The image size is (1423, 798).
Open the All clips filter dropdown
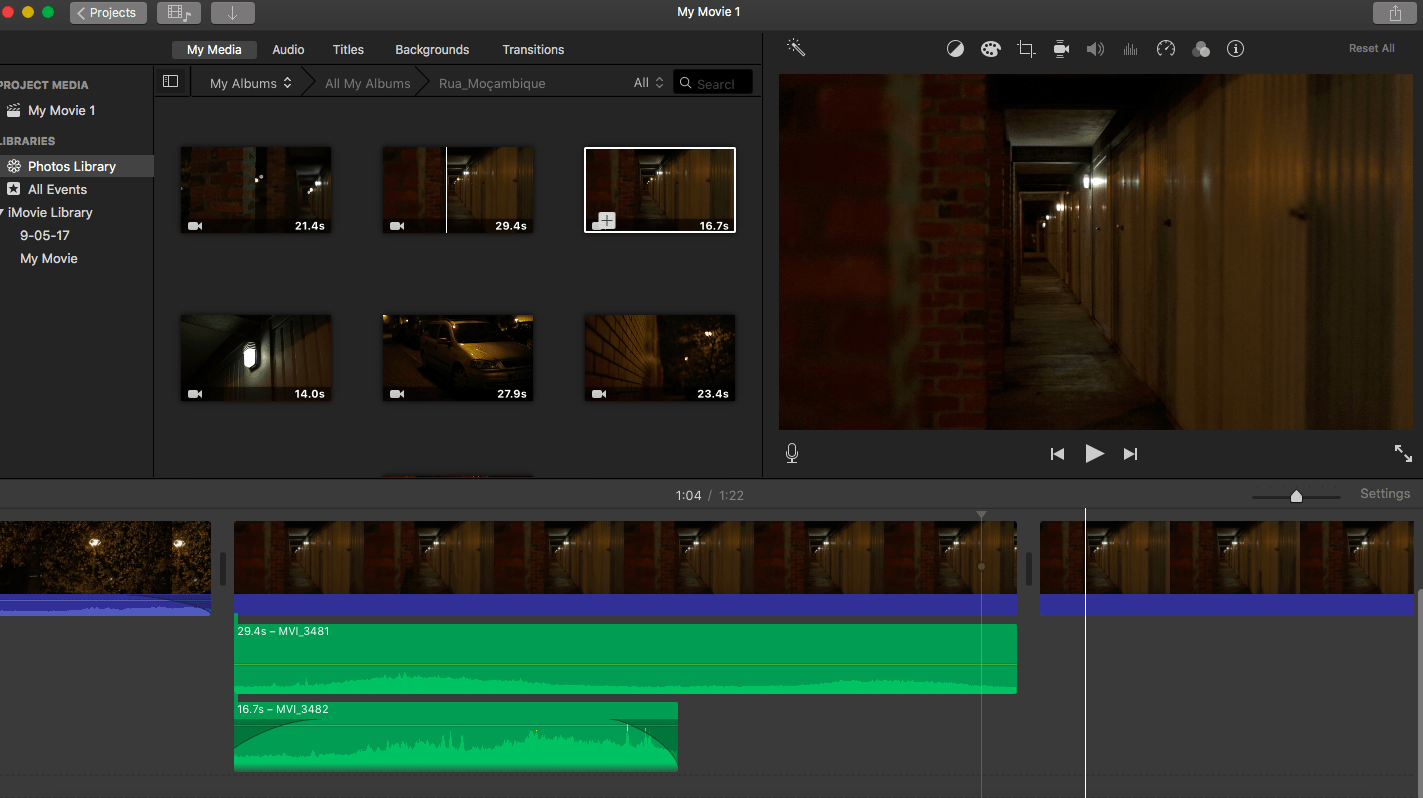click(648, 83)
